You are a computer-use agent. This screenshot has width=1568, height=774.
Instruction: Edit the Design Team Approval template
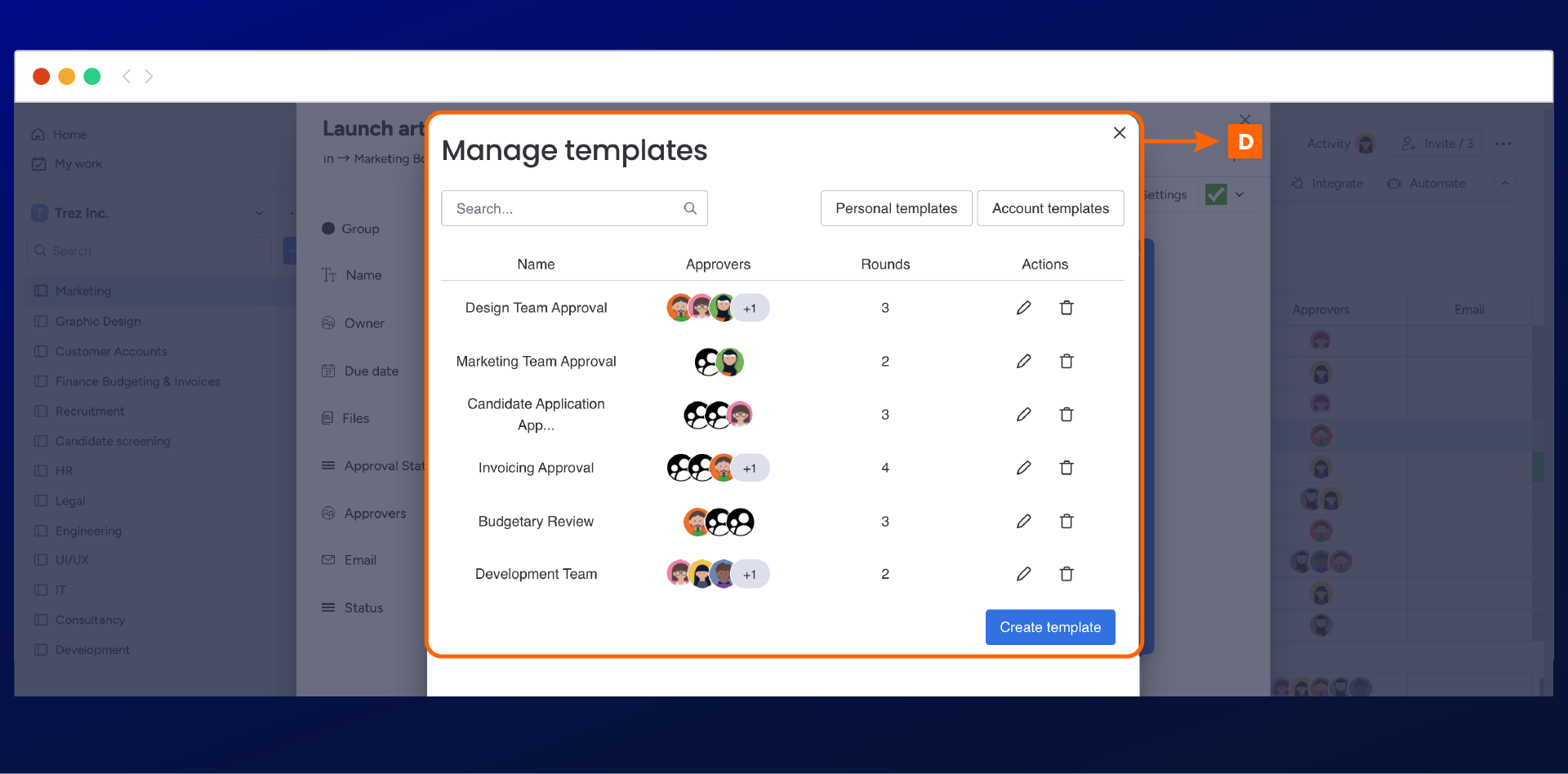click(1023, 308)
